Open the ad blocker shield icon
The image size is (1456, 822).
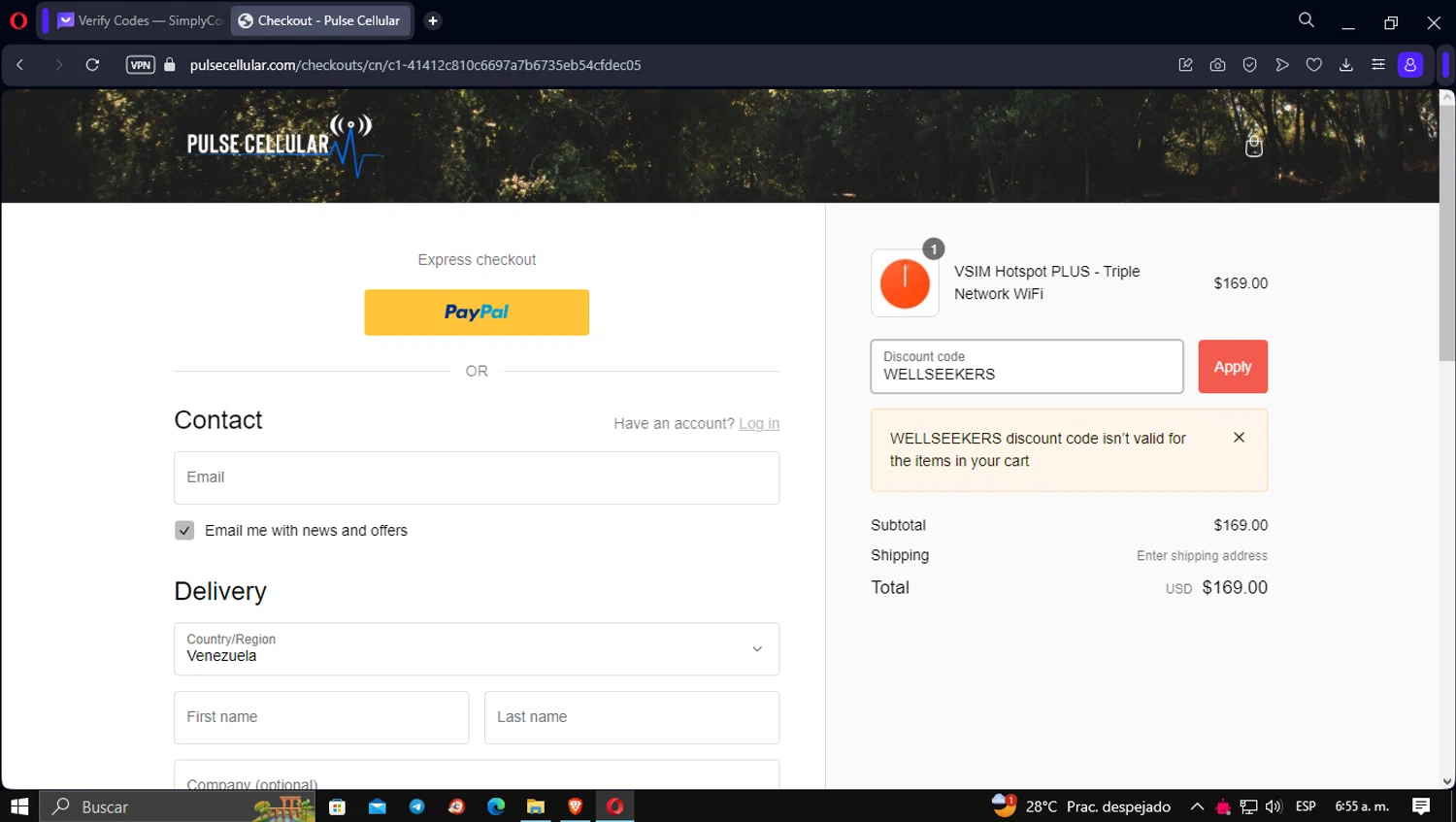pyautogui.click(x=1250, y=65)
